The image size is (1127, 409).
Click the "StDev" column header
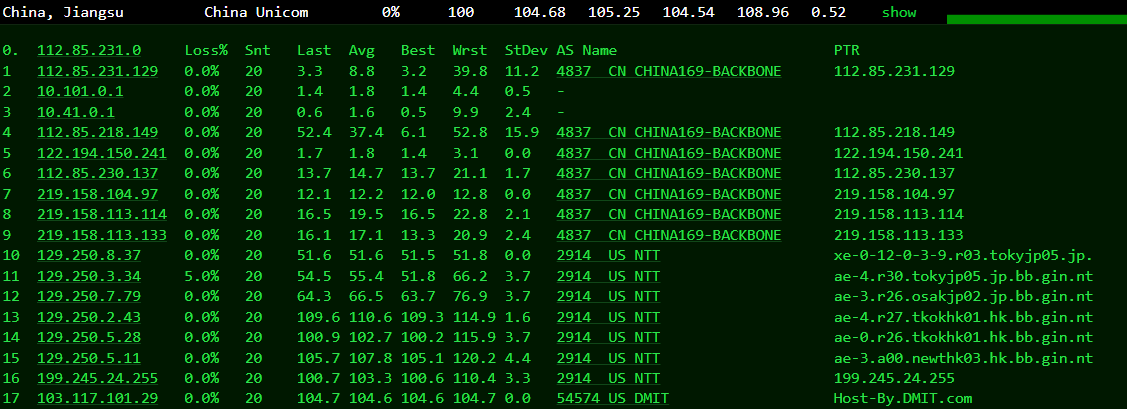[526, 50]
